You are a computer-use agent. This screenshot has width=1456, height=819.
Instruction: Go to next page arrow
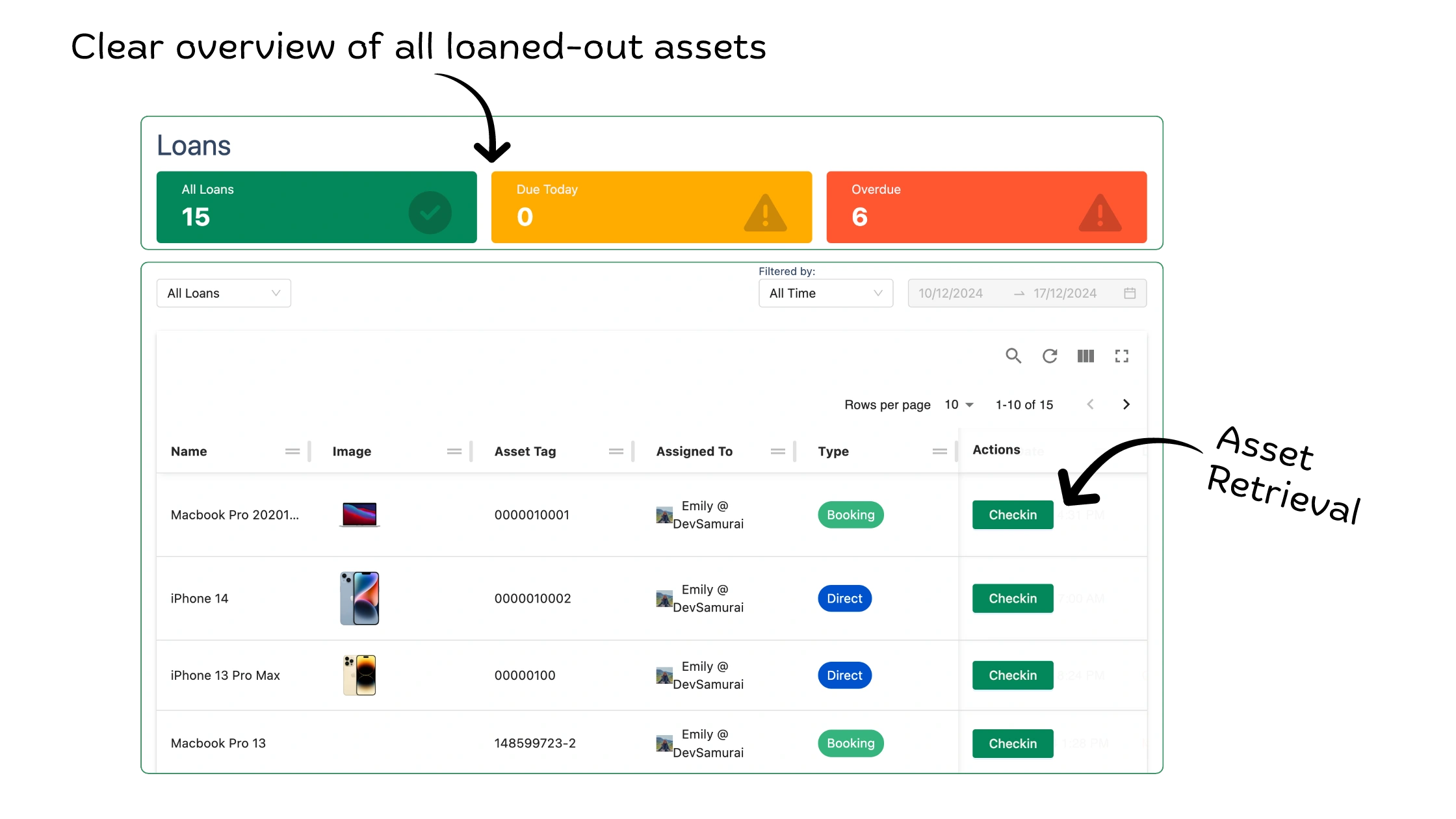[1126, 404]
